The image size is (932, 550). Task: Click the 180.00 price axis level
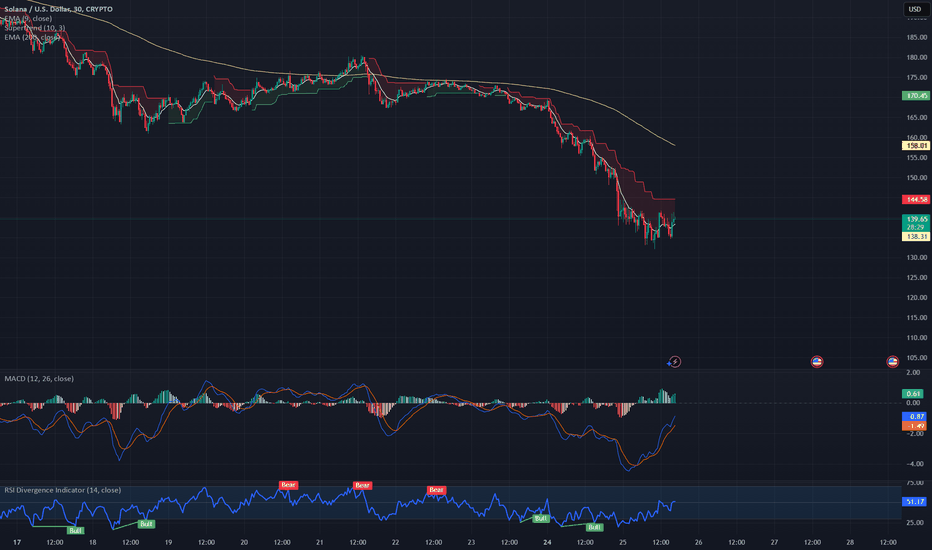pos(917,58)
